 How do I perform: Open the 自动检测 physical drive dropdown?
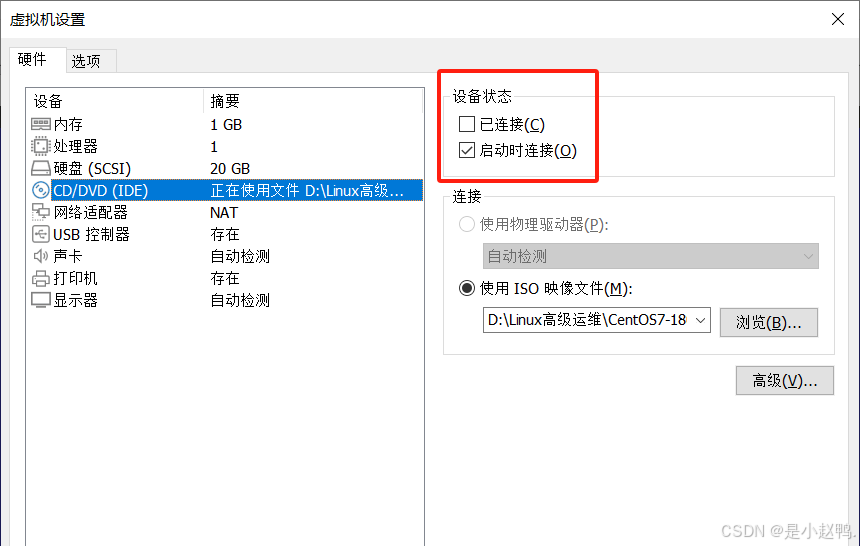pos(650,256)
